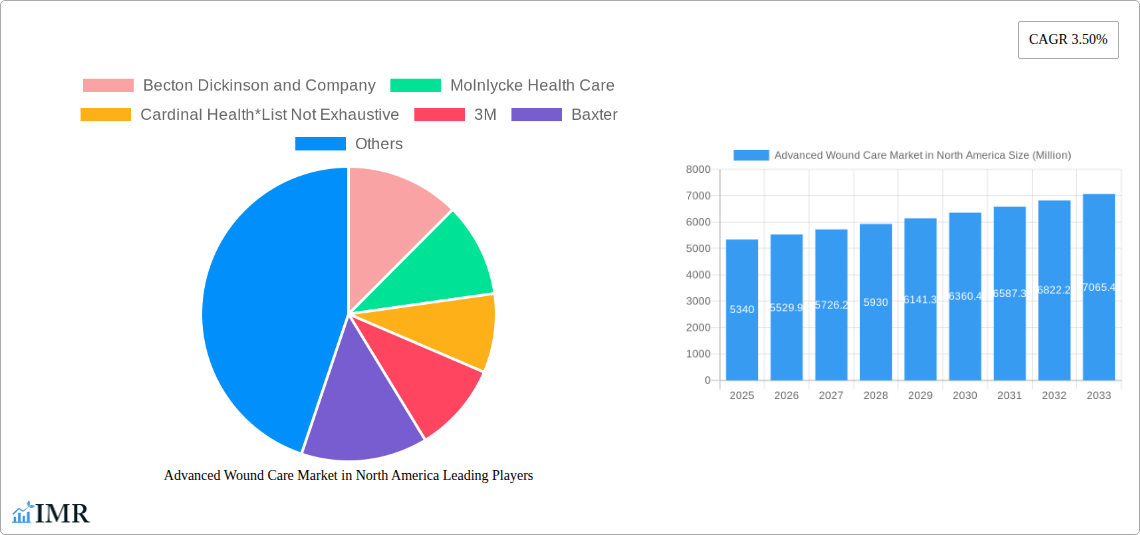1140x535 pixels.
Task: Click the 1000 y-axis label
Action: 698,354
